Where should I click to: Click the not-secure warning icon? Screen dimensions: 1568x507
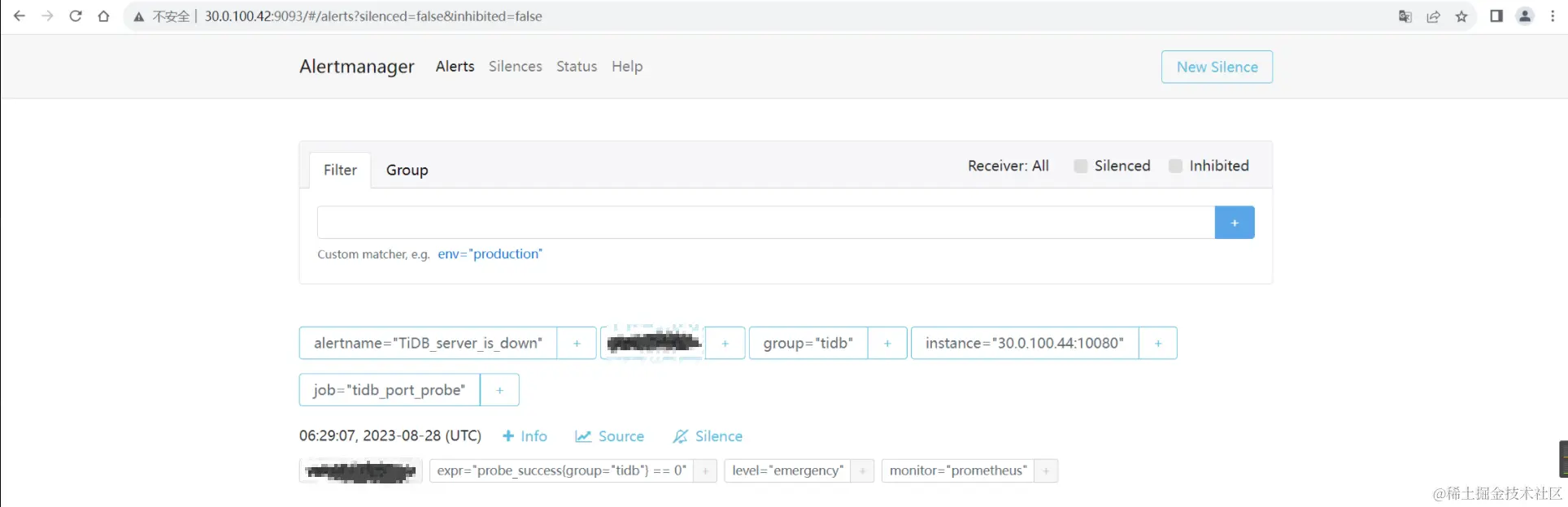[139, 16]
